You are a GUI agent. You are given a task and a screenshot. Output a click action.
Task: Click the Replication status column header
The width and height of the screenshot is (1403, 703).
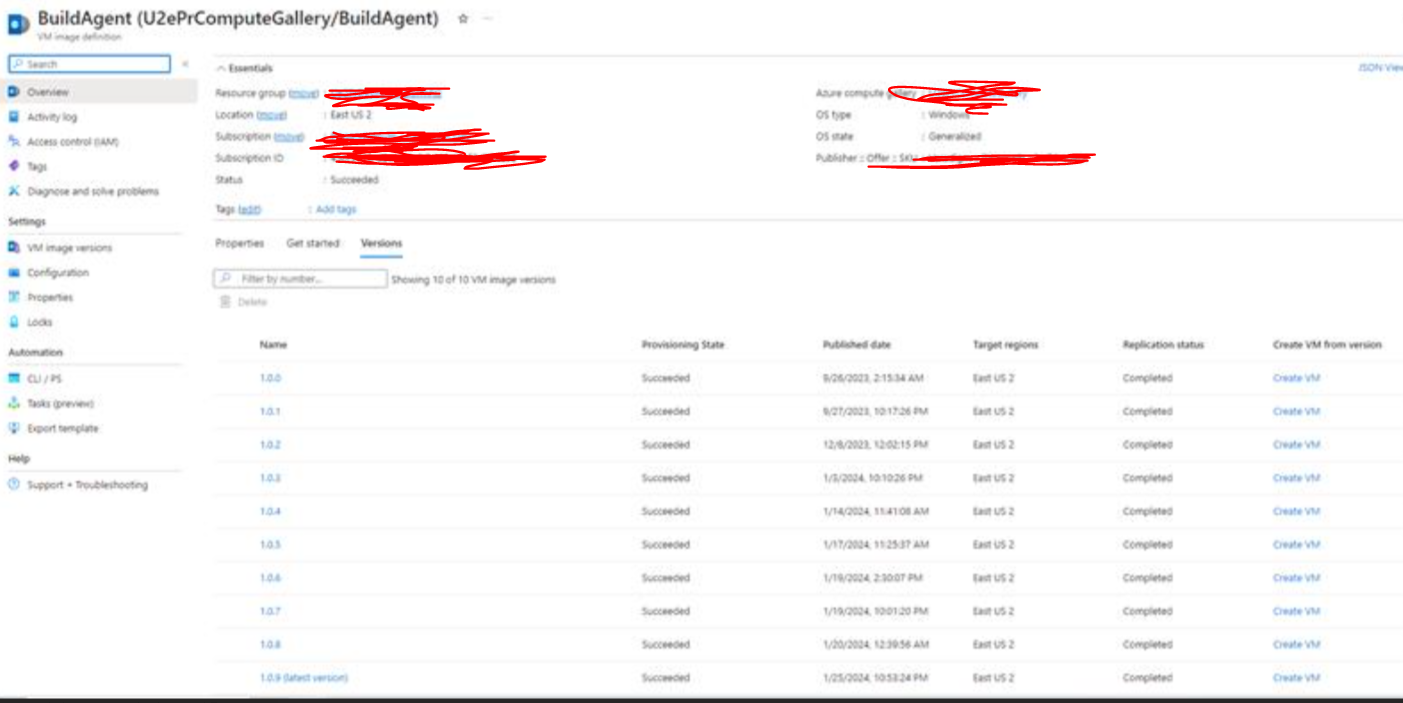click(x=1163, y=345)
